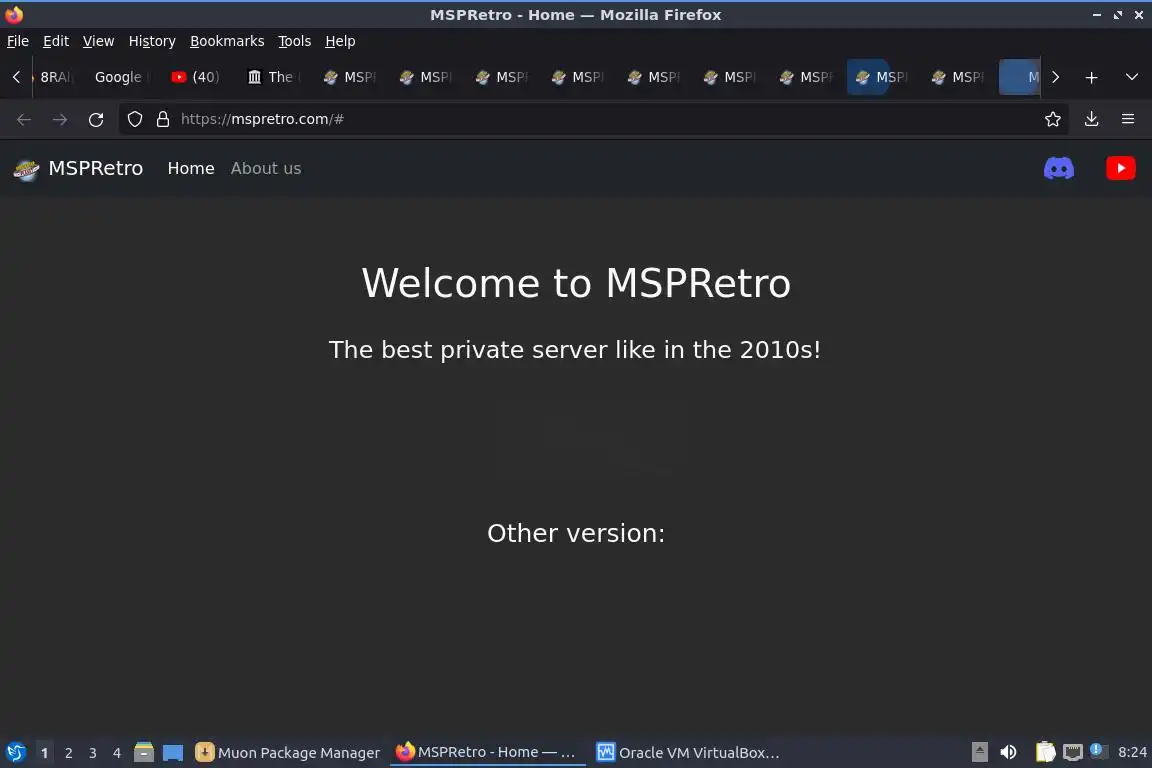Go back to previous page

[x=24, y=119]
